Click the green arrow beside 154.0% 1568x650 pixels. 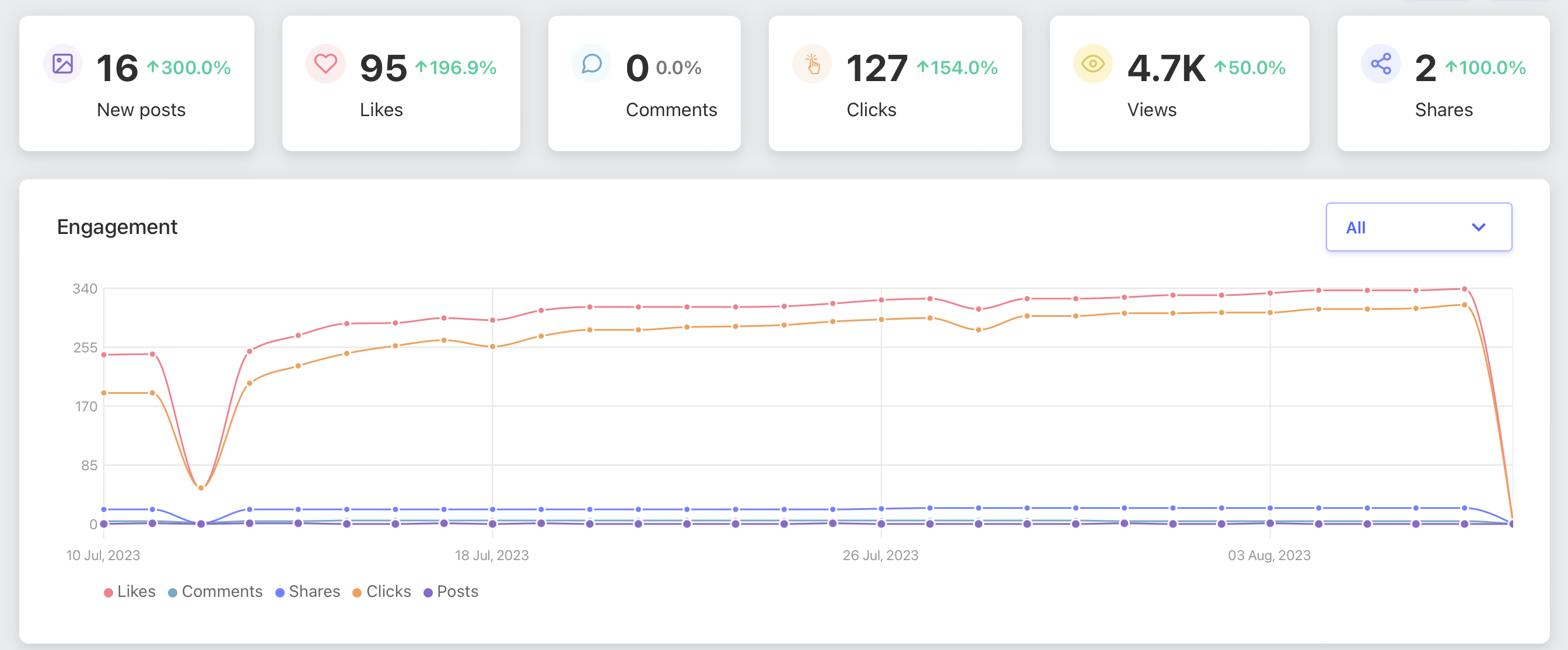[x=923, y=67]
